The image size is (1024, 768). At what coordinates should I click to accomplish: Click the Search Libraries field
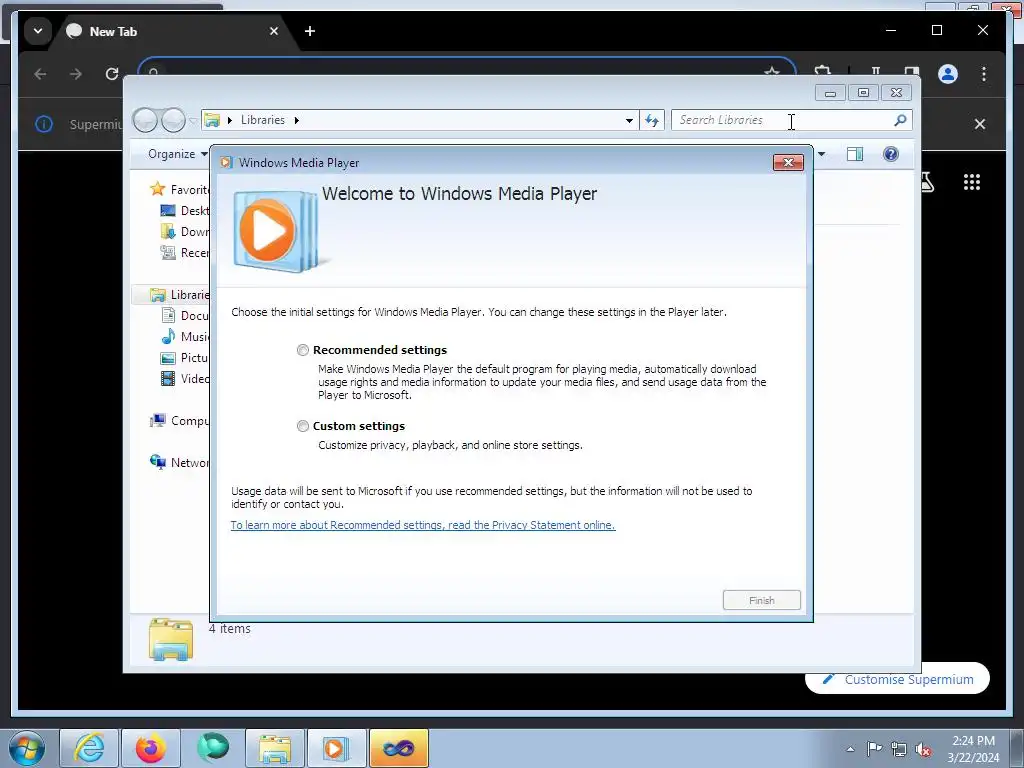tap(780, 120)
